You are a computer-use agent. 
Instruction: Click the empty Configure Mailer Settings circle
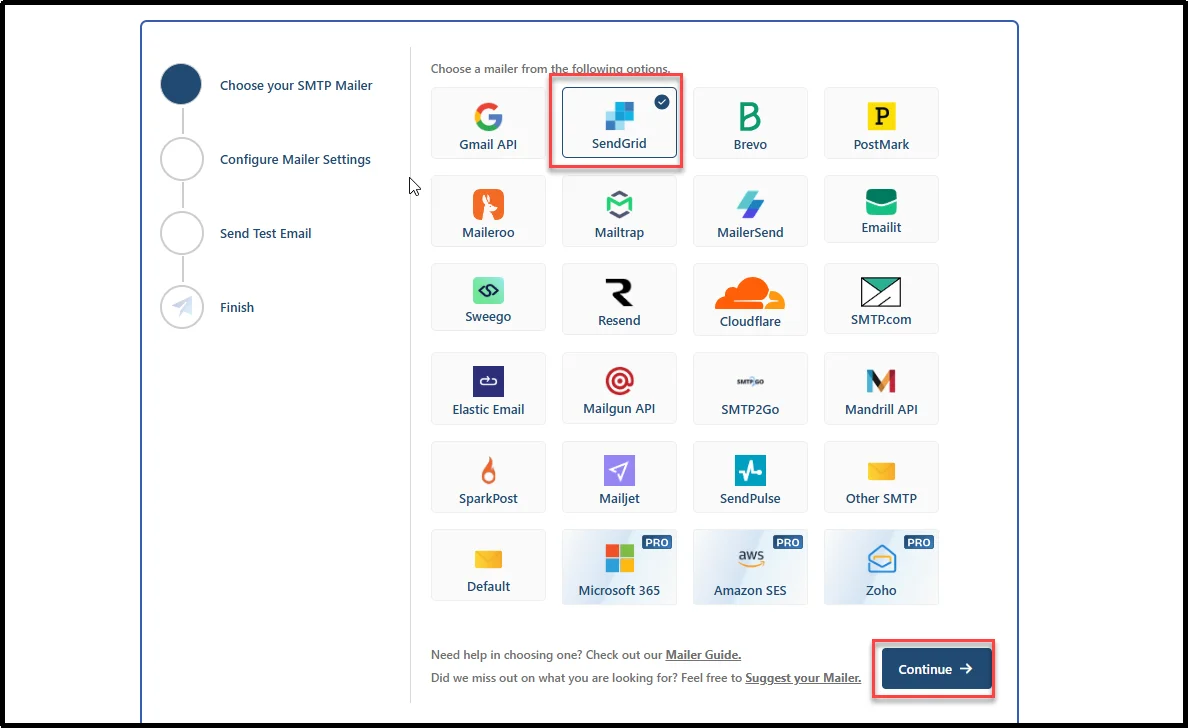pos(182,159)
